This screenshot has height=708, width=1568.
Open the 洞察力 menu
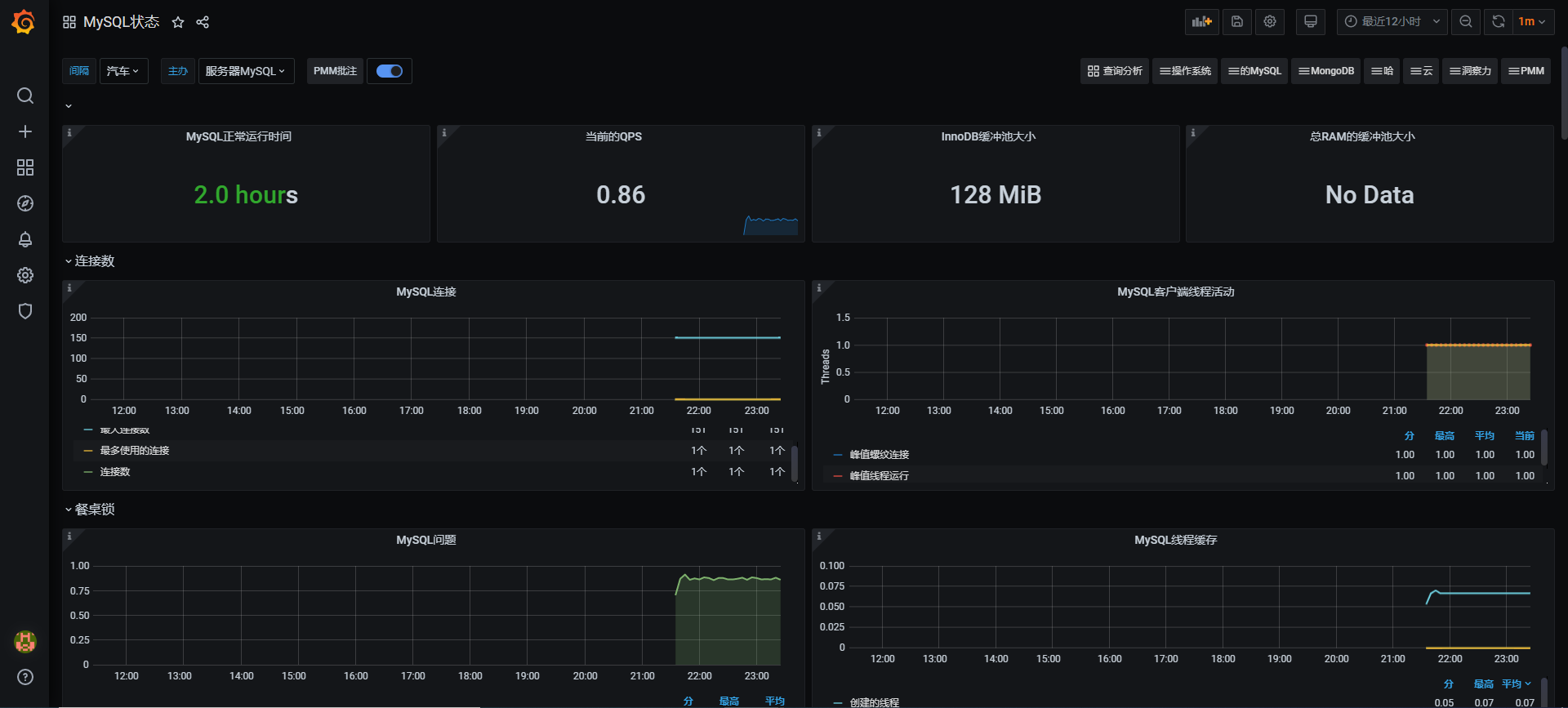(1470, 71)
